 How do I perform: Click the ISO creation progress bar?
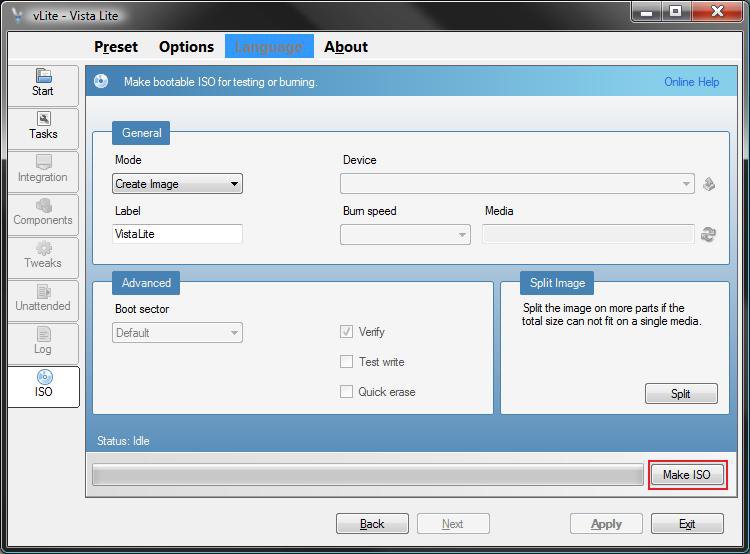point(368,475)
